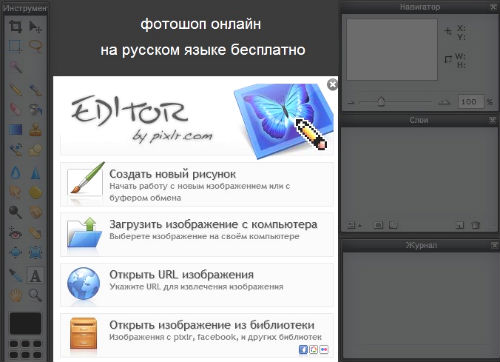500x362 pixels.
Task: Click Открыть URL изображения option
Action: coord(197,285)
